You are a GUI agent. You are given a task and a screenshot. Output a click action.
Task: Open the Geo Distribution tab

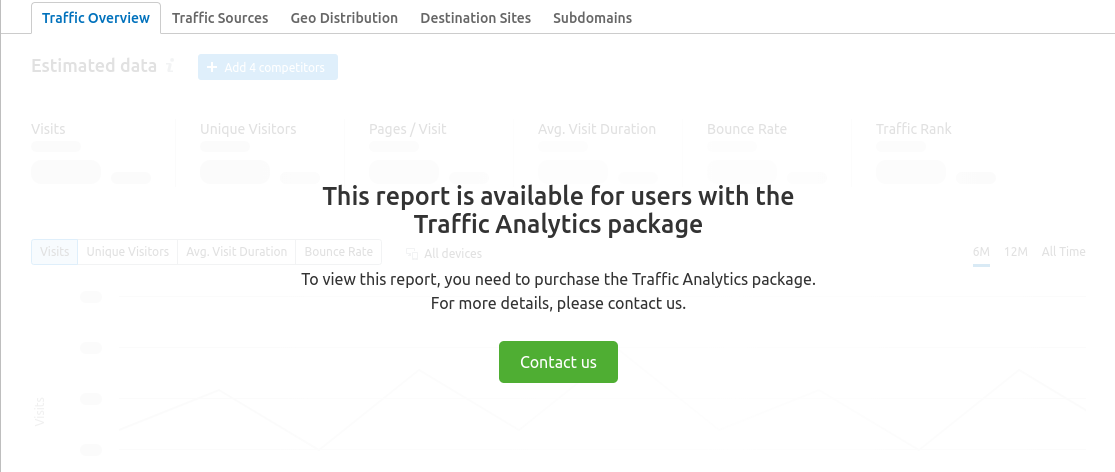(344, 18)
